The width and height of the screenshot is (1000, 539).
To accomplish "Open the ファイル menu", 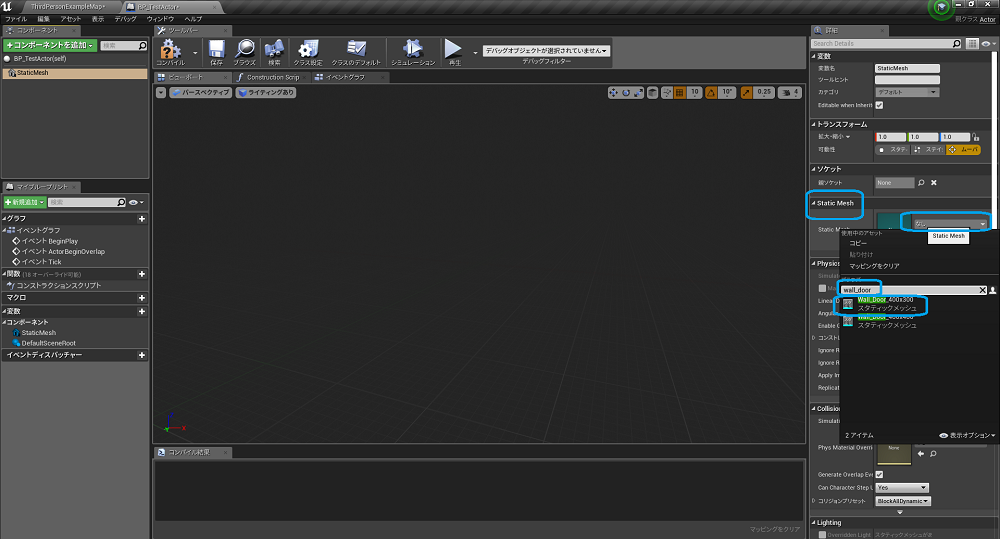I will [16, 19].
